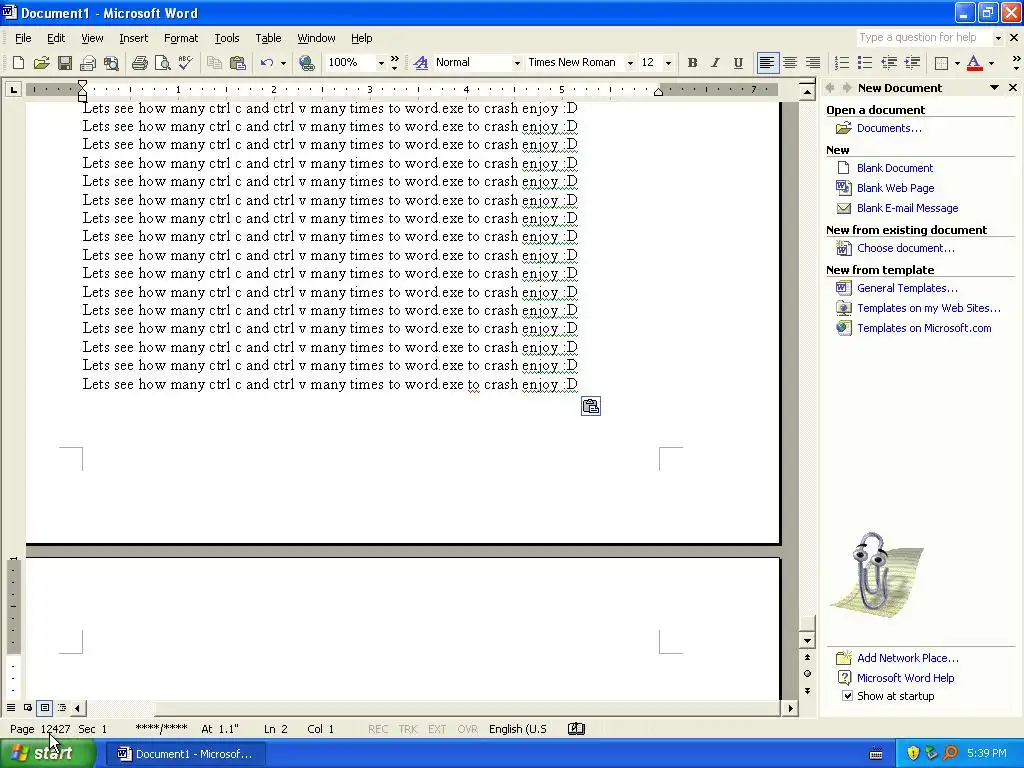Open the Zoom percentage dropdown
The width and height of the screenshot is (1024, 768).
pyautogui.click(x=381, y=63)
